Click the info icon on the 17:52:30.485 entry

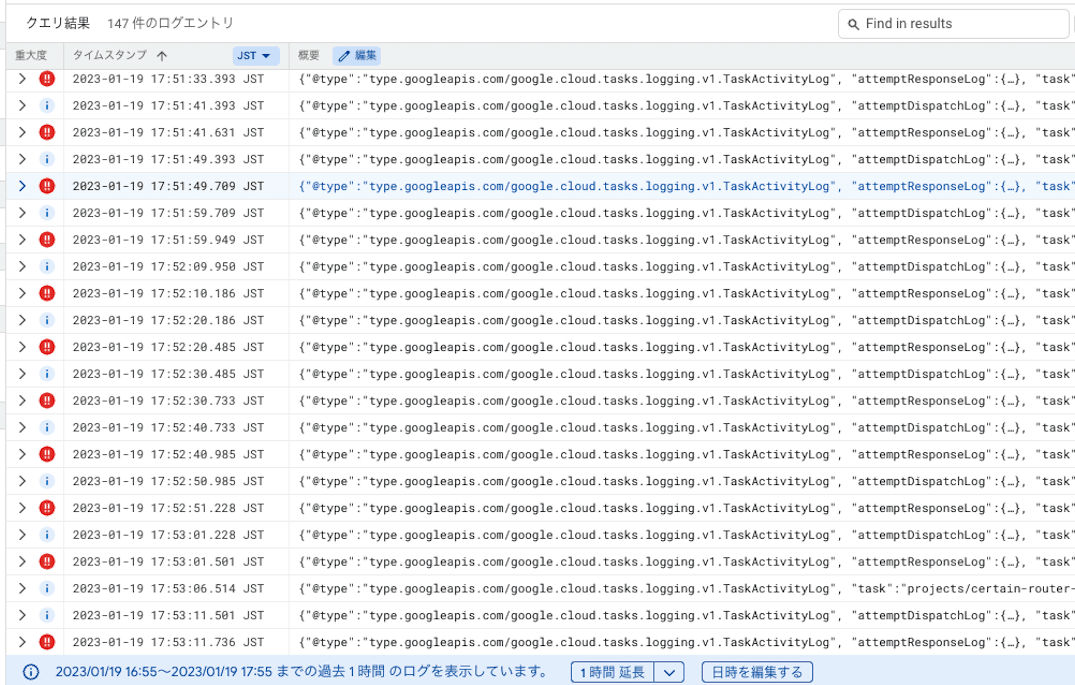pyautogui.click(x=47, y=374)
